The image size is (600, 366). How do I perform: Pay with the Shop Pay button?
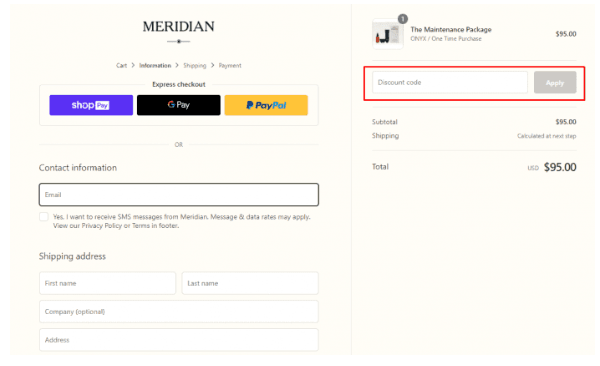click(91, 105)
